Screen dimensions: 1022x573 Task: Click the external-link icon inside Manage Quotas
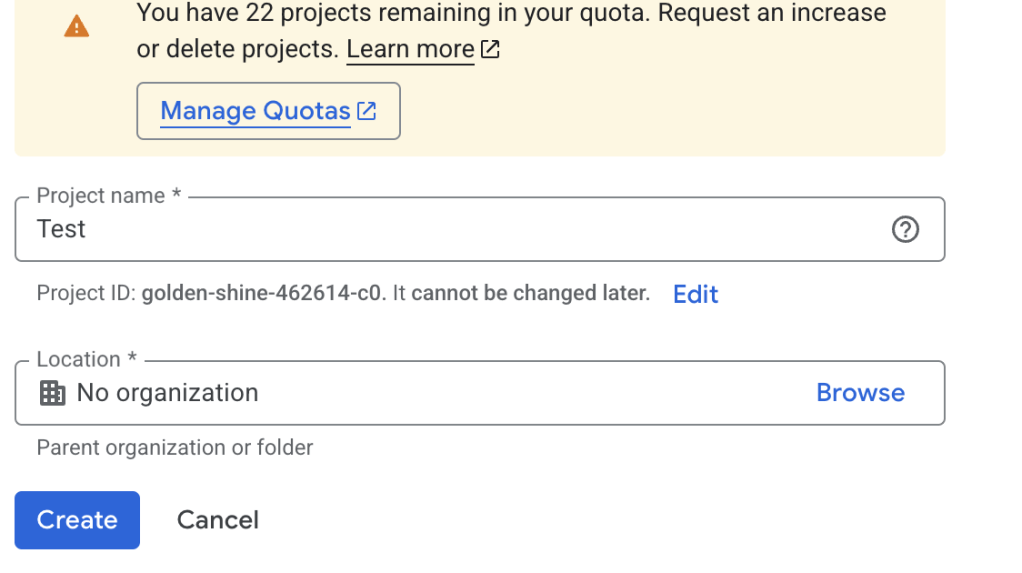pos(367,111)
